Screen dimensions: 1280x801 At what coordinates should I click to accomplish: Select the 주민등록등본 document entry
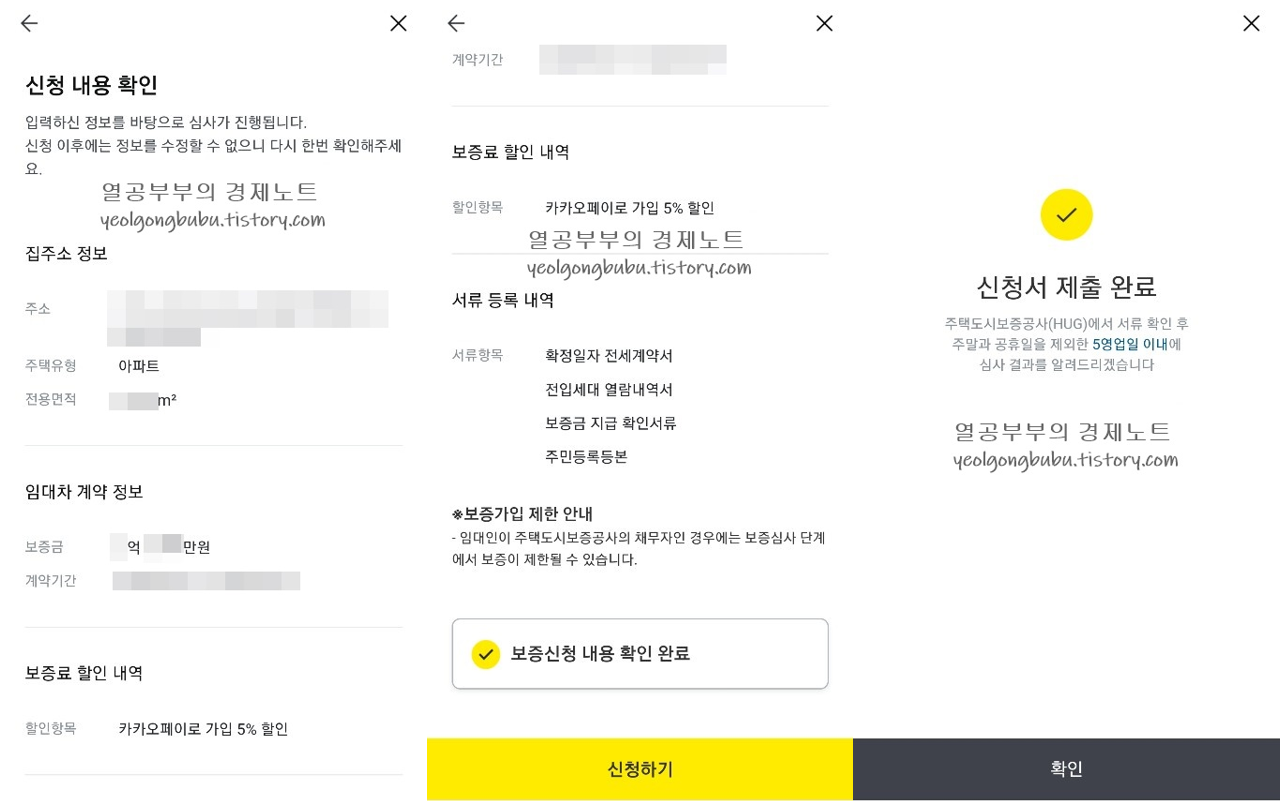(x=586, y=457)
